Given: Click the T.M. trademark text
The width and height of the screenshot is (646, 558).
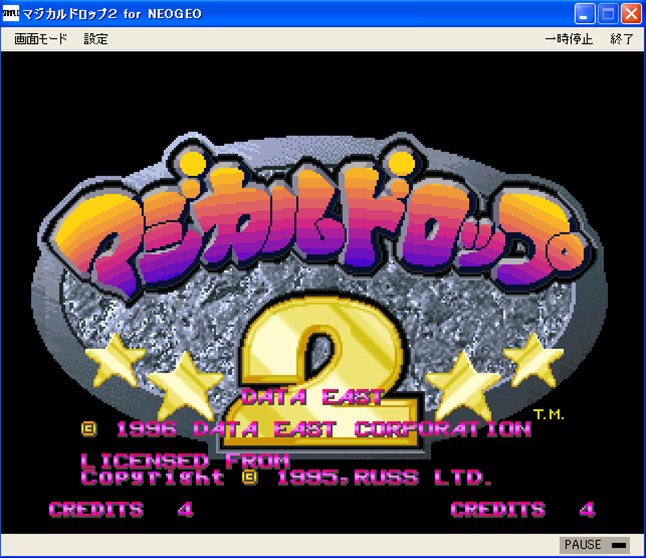Looking at the screenshot, I should click(x=548, y=415).
